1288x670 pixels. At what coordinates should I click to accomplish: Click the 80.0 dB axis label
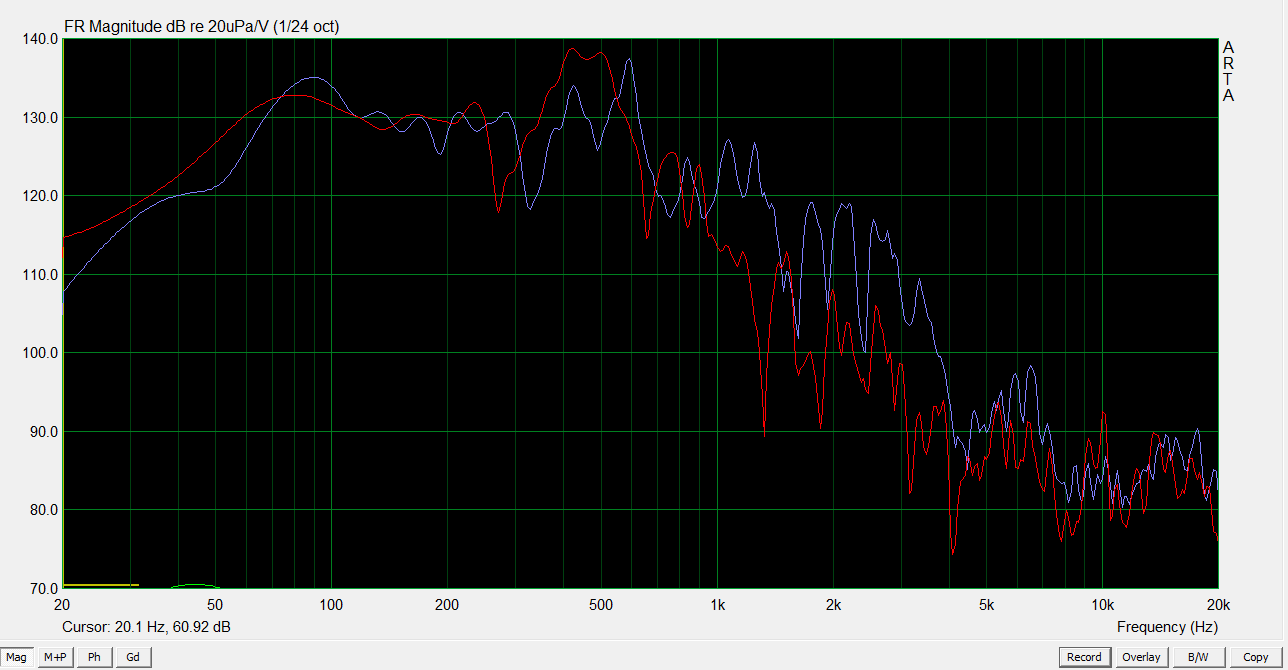42,510
